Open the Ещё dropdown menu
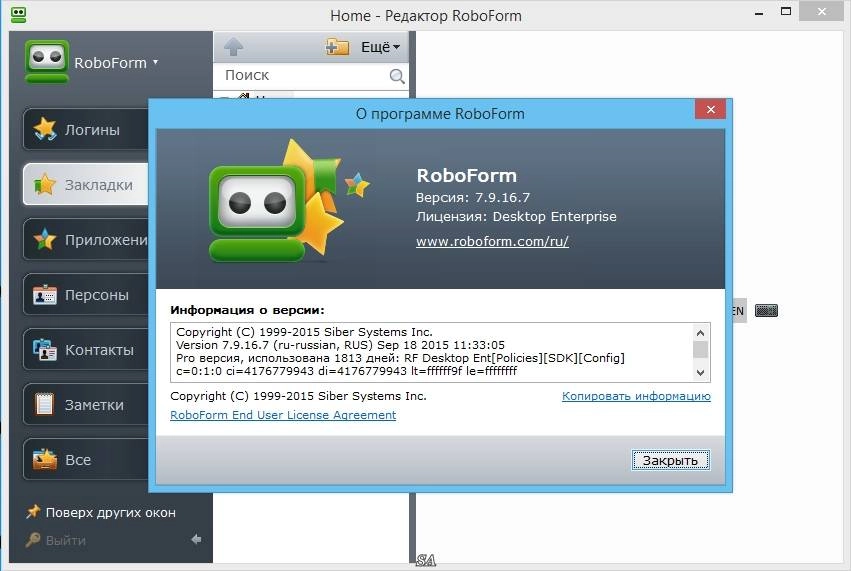The width and height of the screenshot is (851, 571). point(380,47)
